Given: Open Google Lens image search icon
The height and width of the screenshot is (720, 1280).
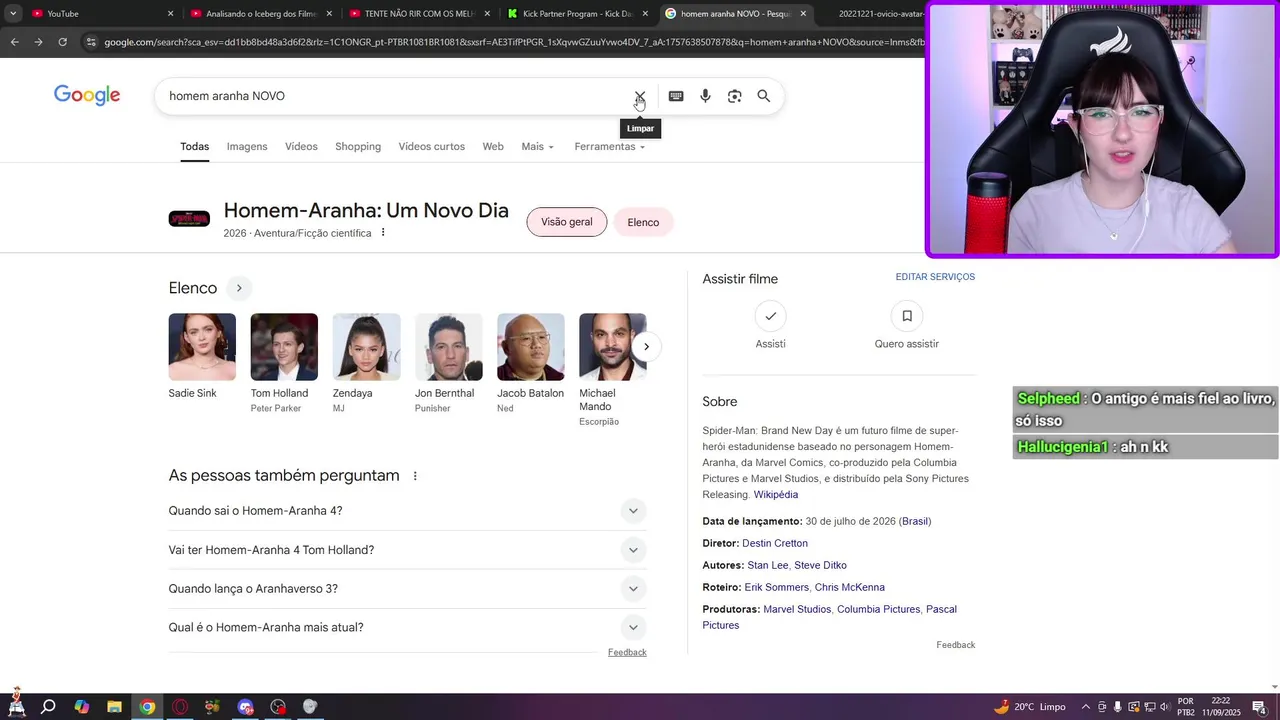Looking at the screenshot, I should tap(734, 96).
